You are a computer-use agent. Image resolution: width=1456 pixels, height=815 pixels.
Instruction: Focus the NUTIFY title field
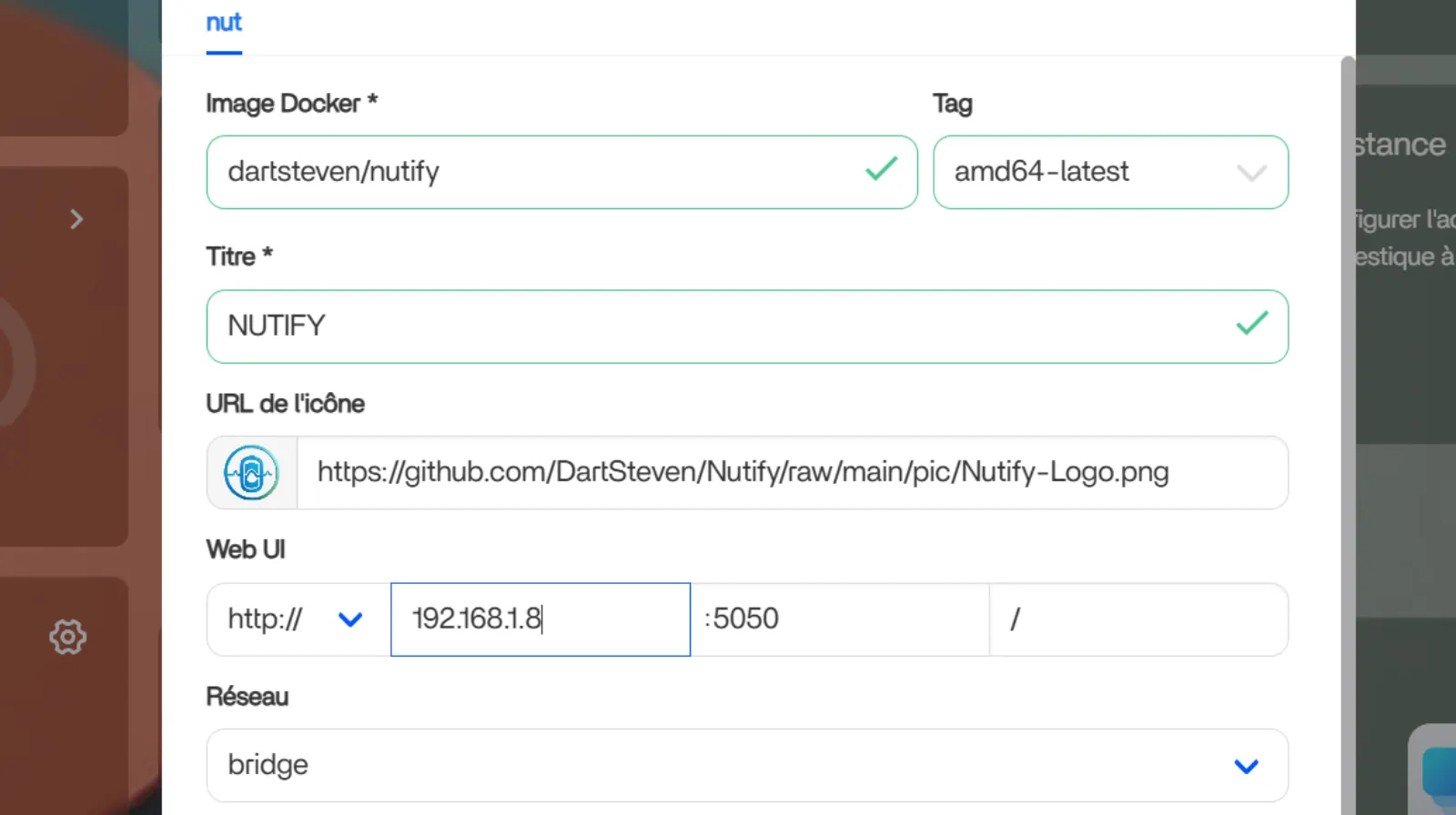tap(719, 327)
